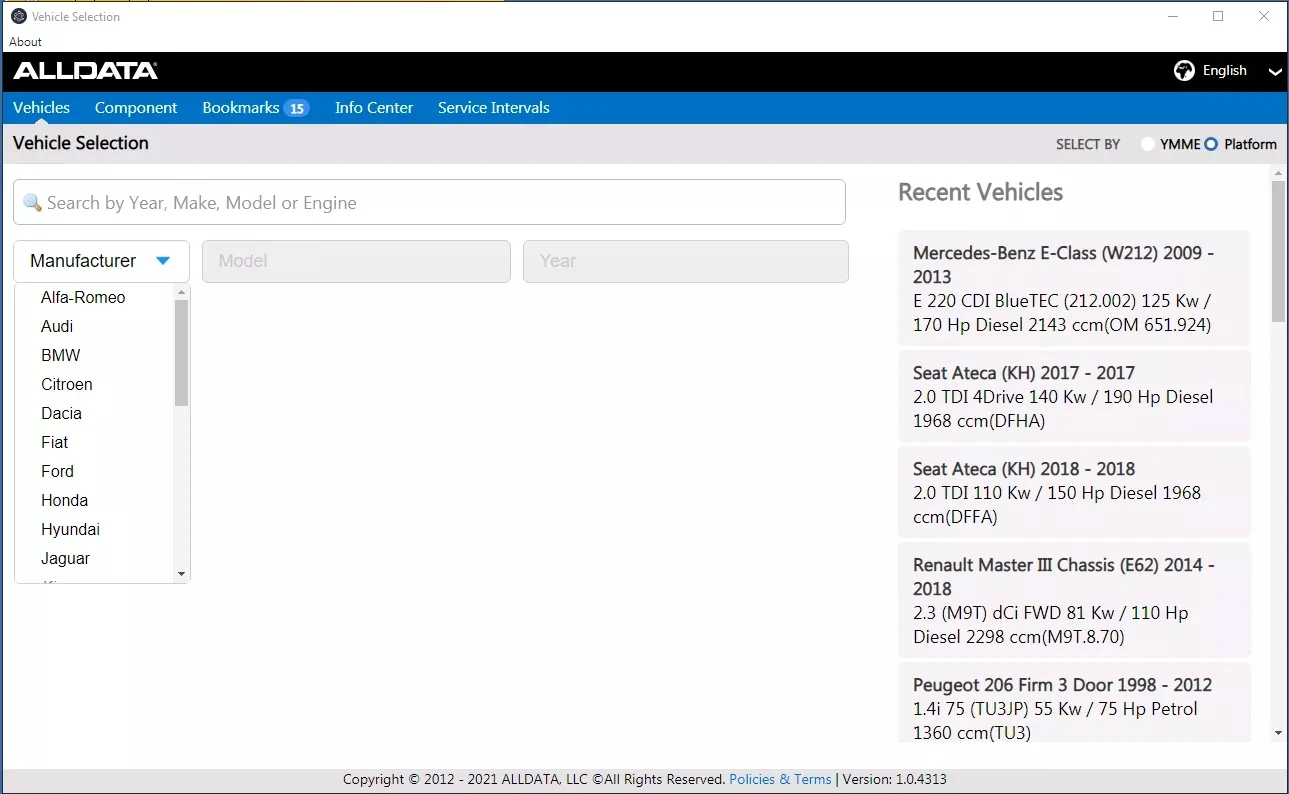
Task: Open the Info Center tab
Action: tap(374, 108)
